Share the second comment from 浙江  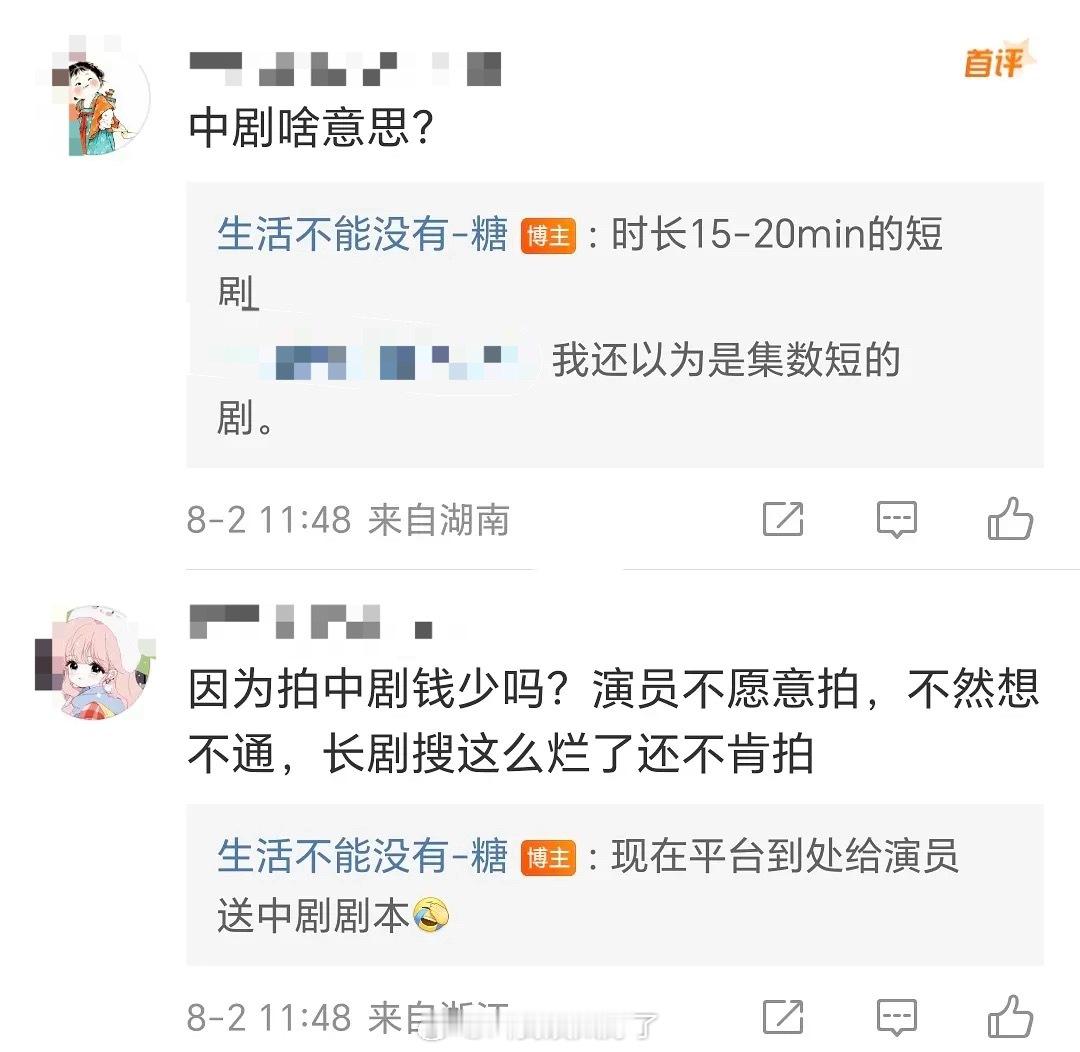[783, 1016]
